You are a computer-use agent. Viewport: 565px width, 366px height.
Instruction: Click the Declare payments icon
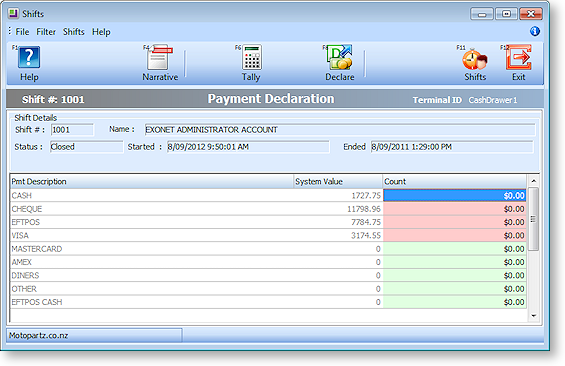point(339,57)
